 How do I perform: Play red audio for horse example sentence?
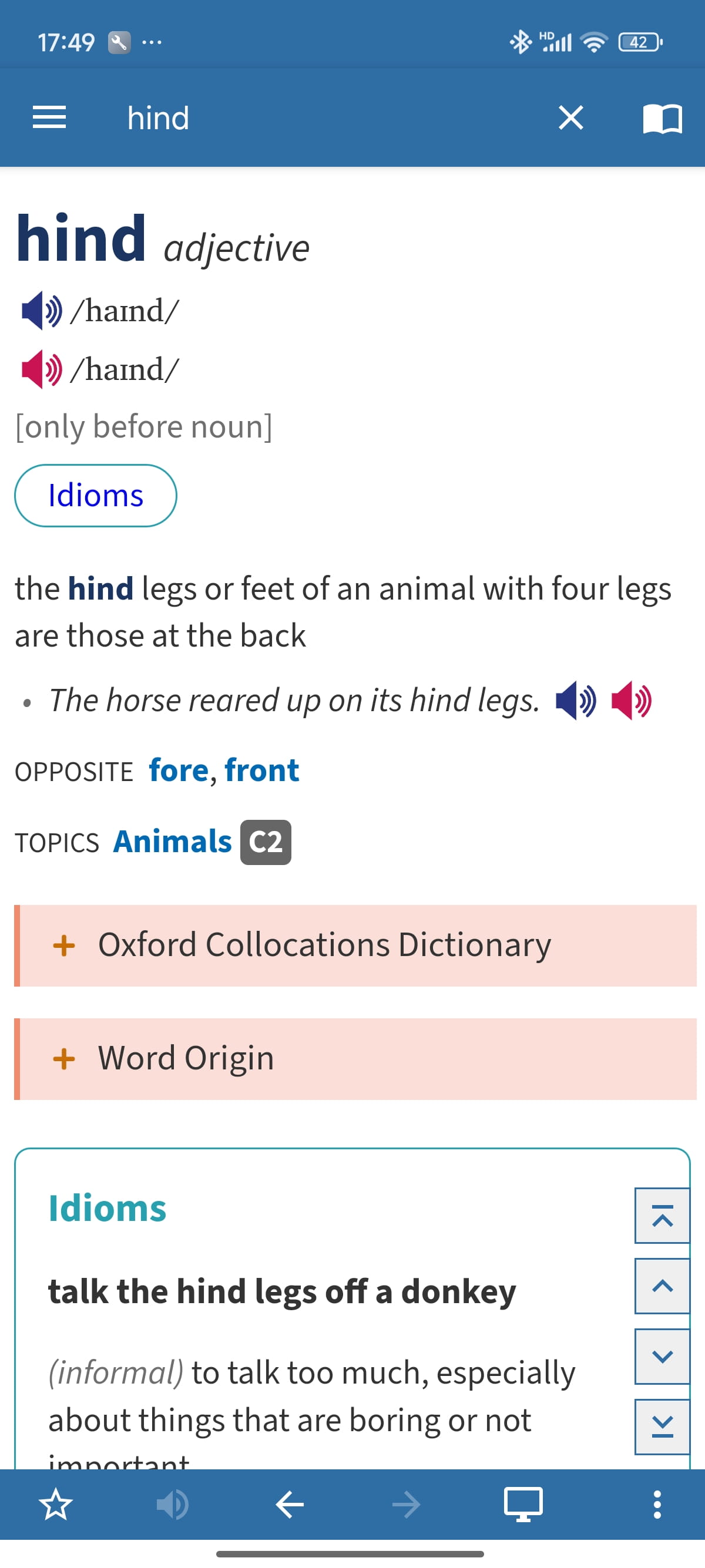tap(632, 701)
